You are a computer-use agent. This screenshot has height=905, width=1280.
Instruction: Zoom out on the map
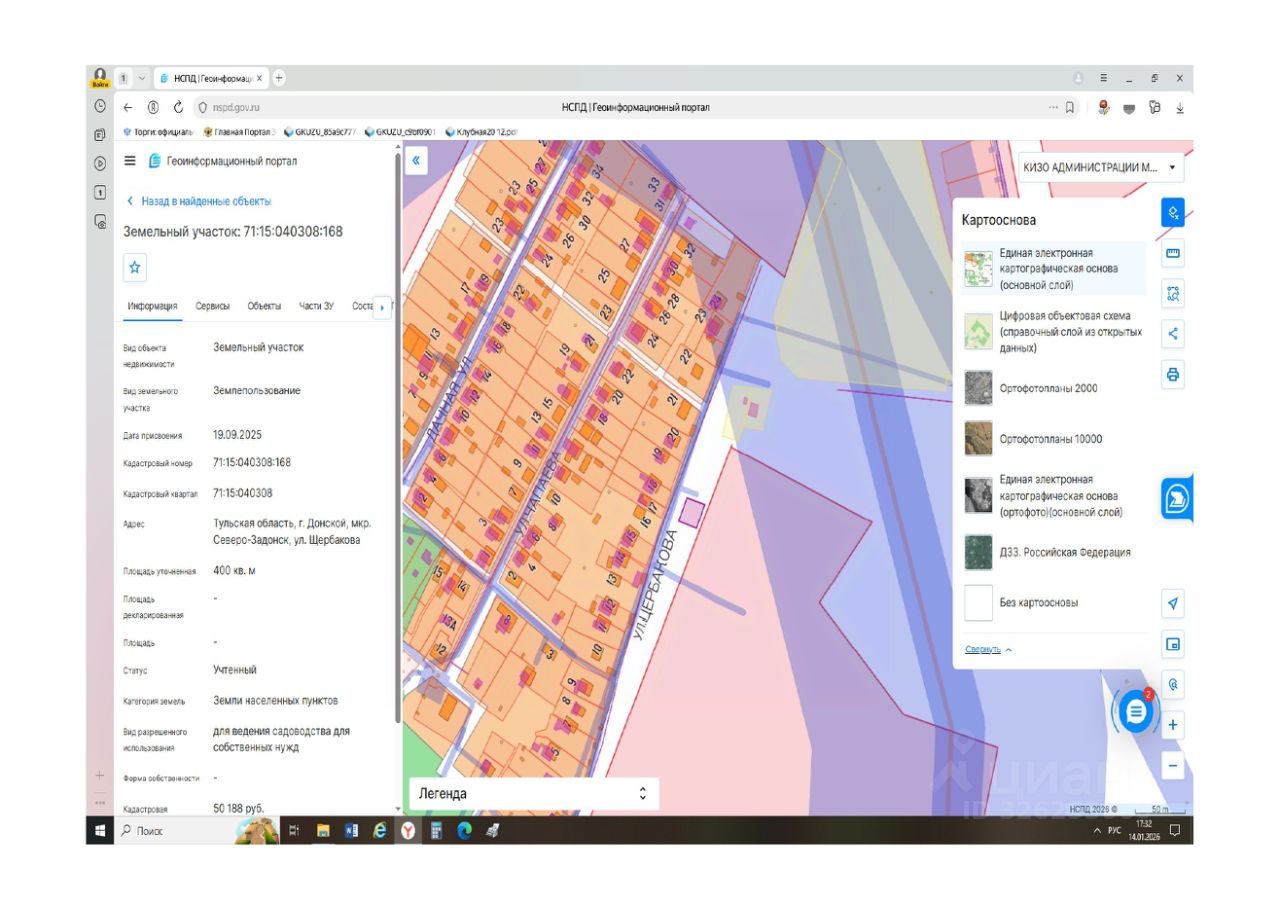point(1173,767)
